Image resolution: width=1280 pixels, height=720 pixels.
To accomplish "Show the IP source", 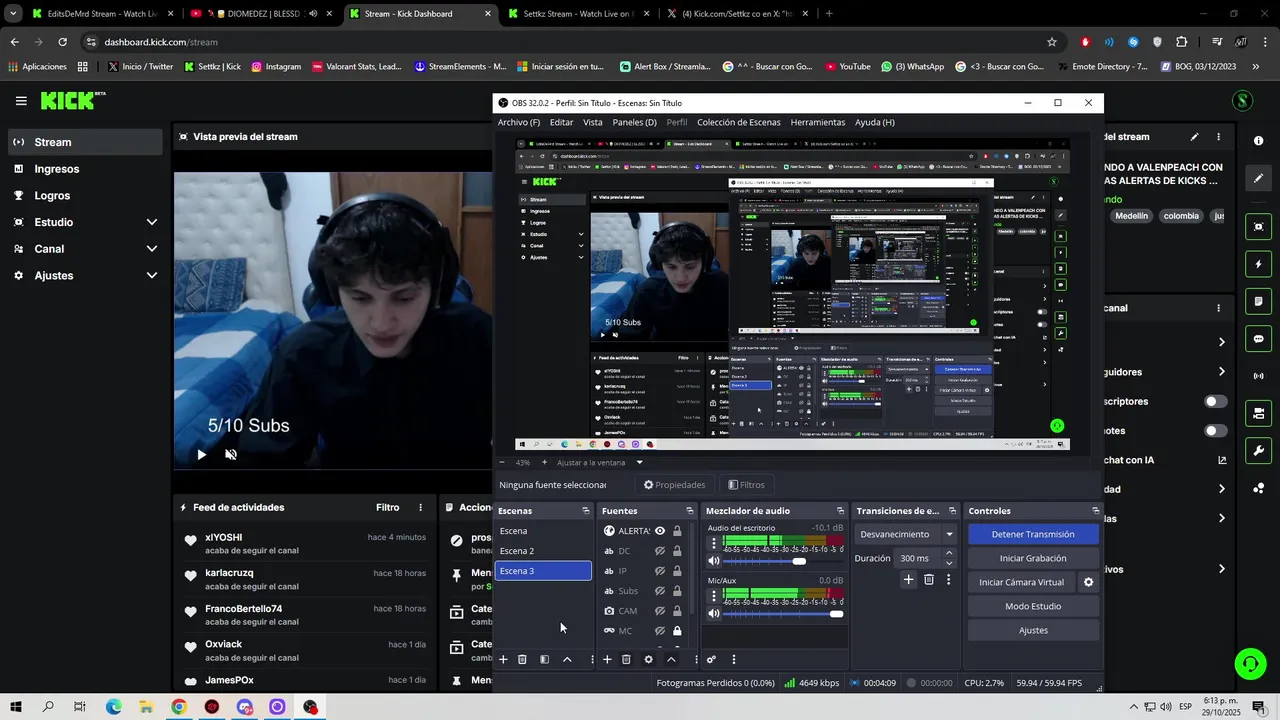I will click(x=660, y=571).
